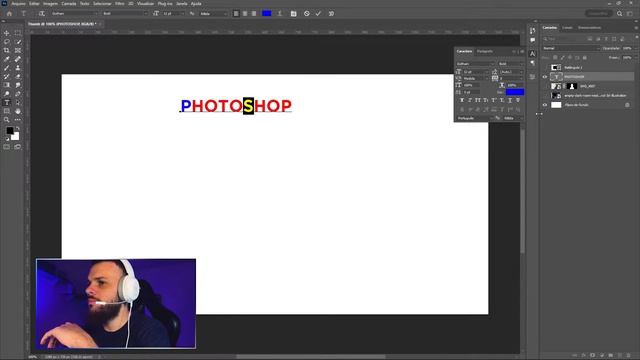The width and height of the screenshot is (640, 360).
Task: Toggle All Caps in Character panel
Action: [x=478, y=100]
